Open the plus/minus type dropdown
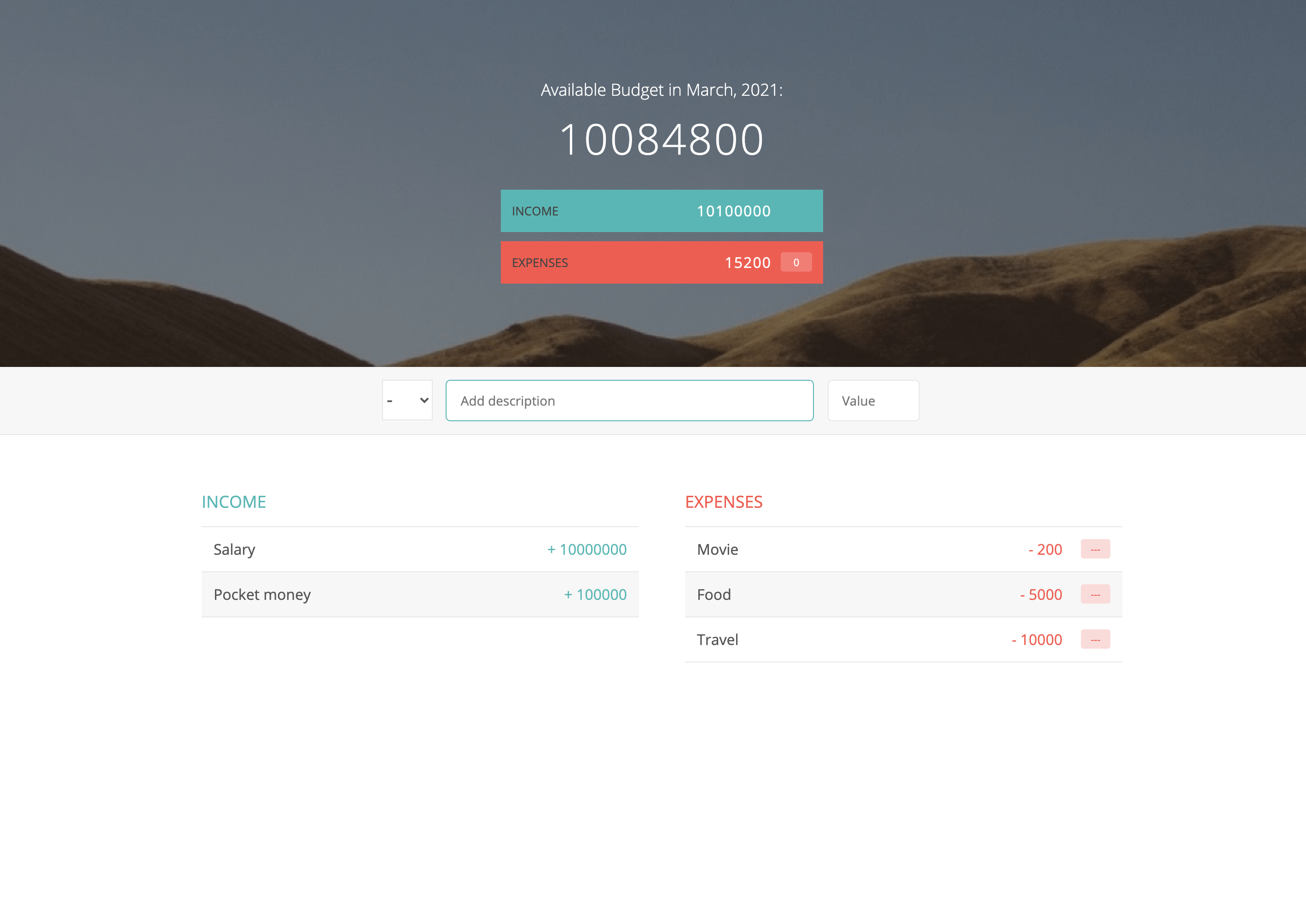Screen dimensions: 1306x924 coord(406,401)
